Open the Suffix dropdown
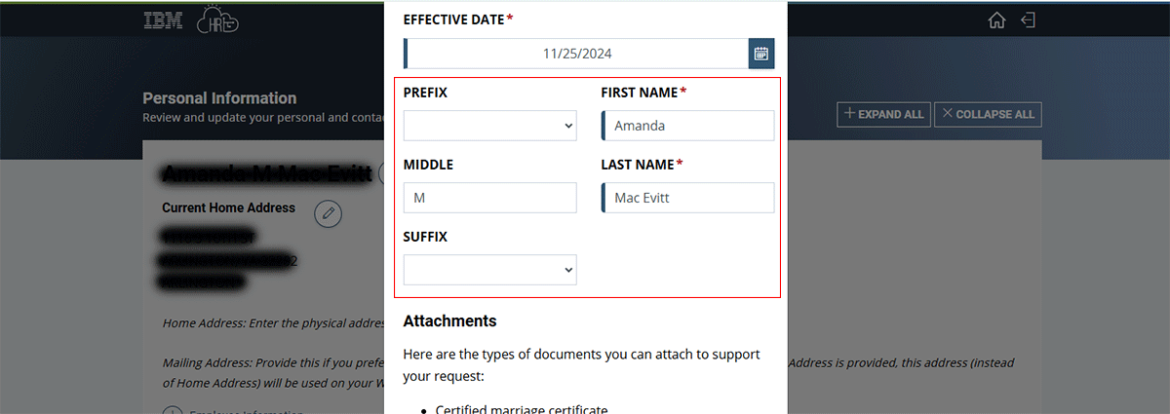This screenshot has height=414, width=1170. (490, 270)
